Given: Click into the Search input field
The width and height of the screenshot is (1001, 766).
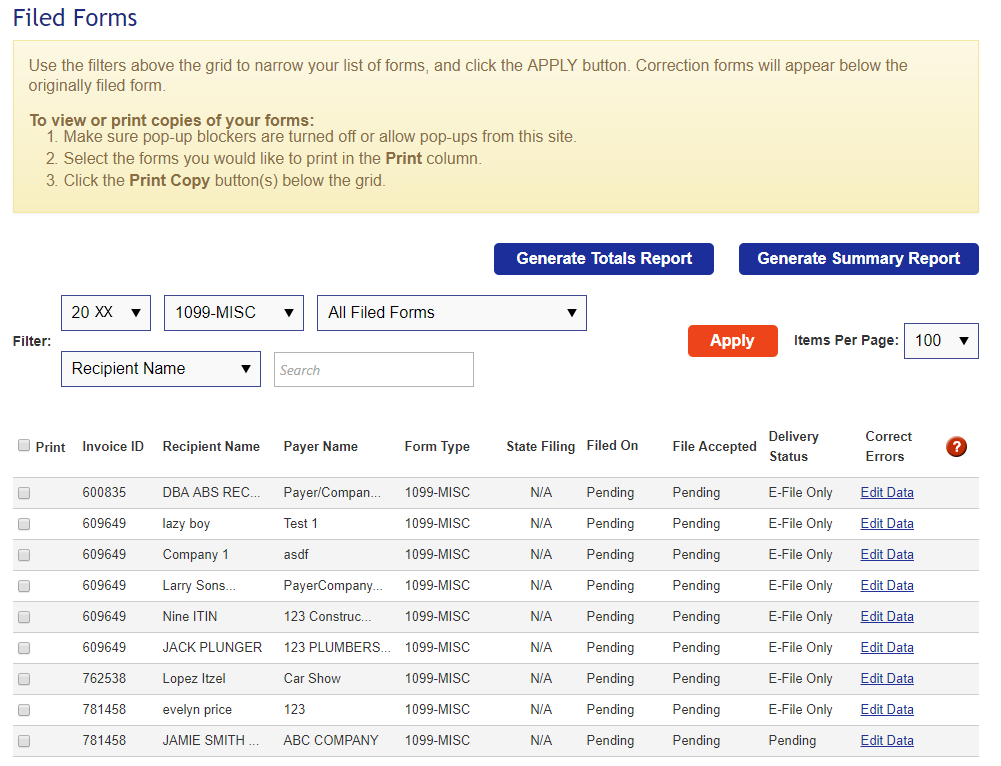Looking at the screenshot, I should 374,370.
